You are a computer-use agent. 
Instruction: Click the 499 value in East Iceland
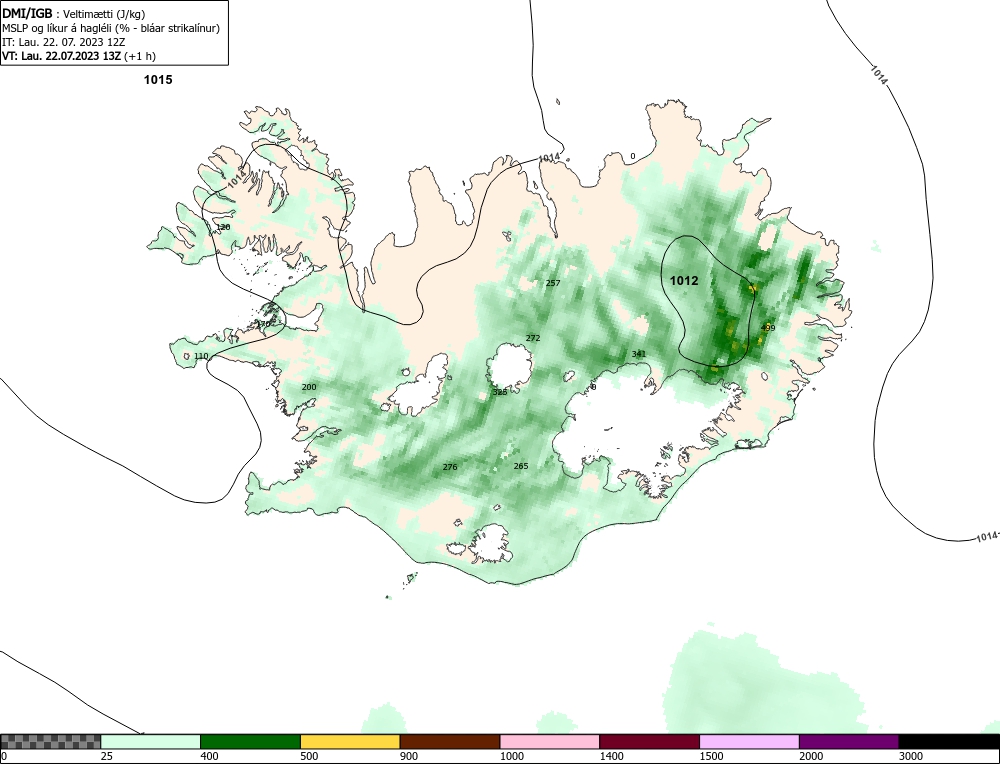768,328
